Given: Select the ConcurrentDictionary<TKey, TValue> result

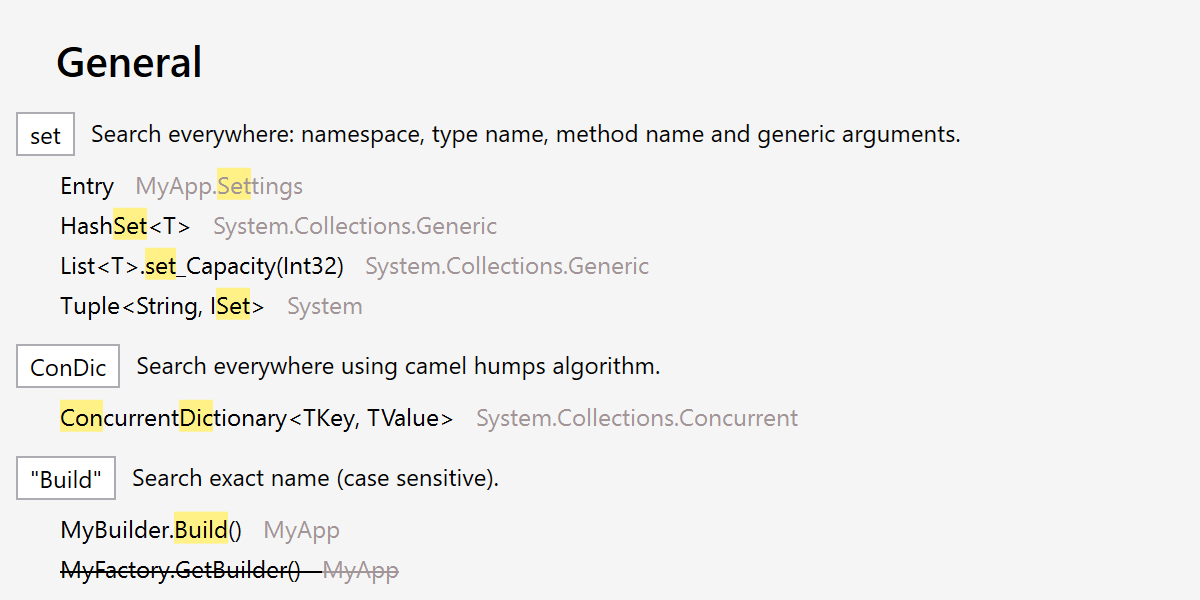Looking at the screenshot, I should [256, 418].
